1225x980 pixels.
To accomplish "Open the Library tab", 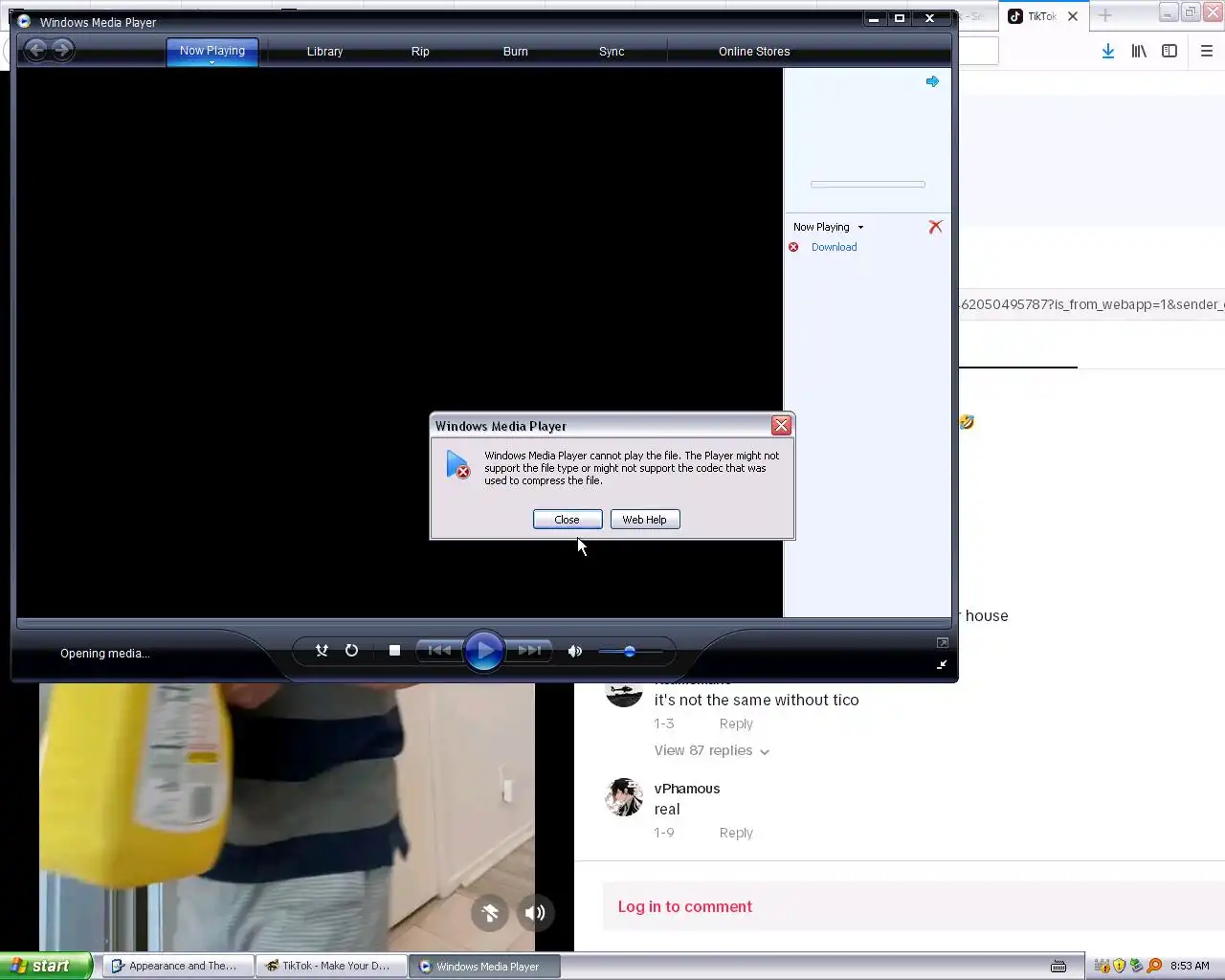I will pos(324,52).
